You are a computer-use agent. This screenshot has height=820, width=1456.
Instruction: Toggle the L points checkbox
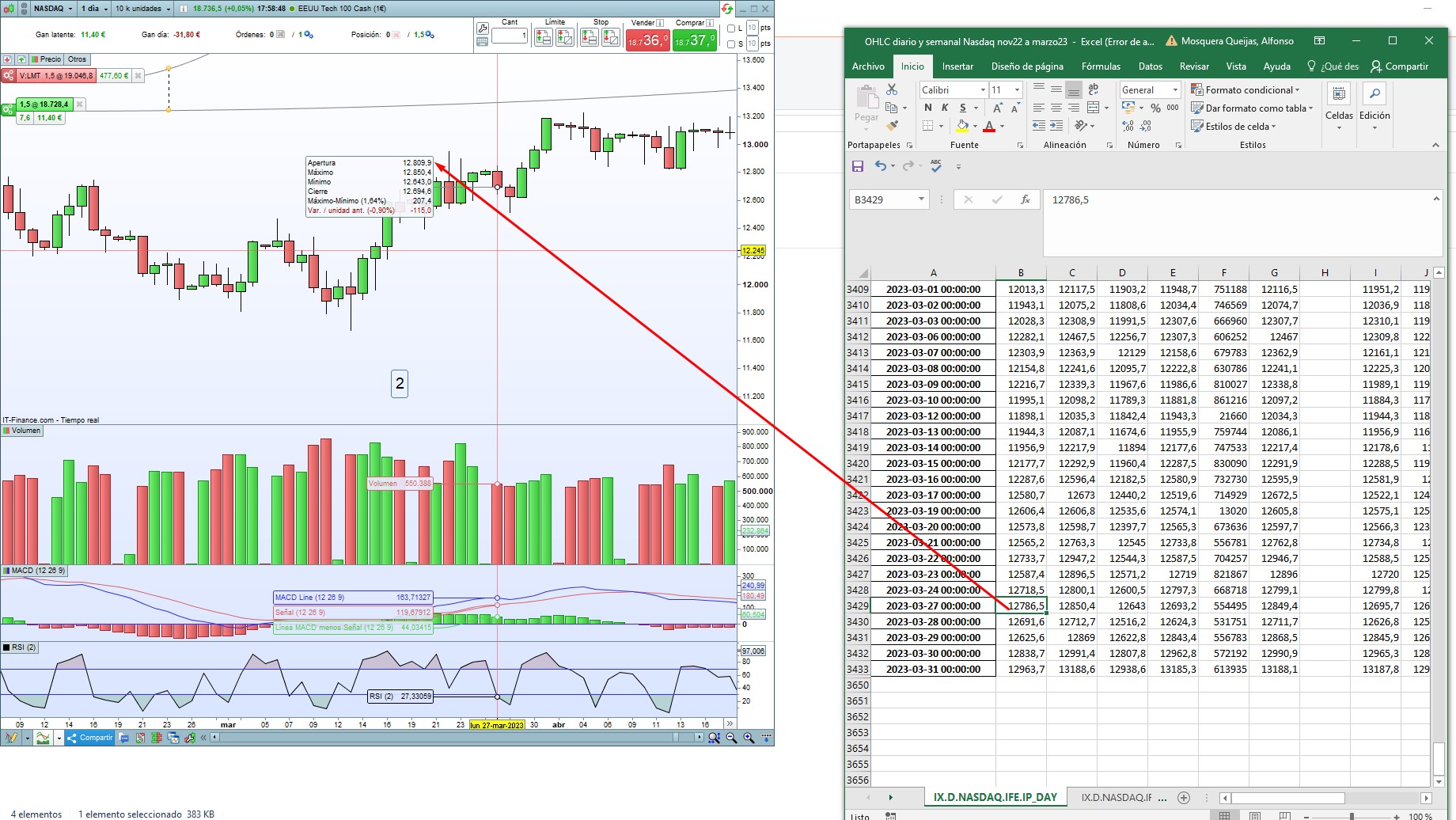point(731,28)
